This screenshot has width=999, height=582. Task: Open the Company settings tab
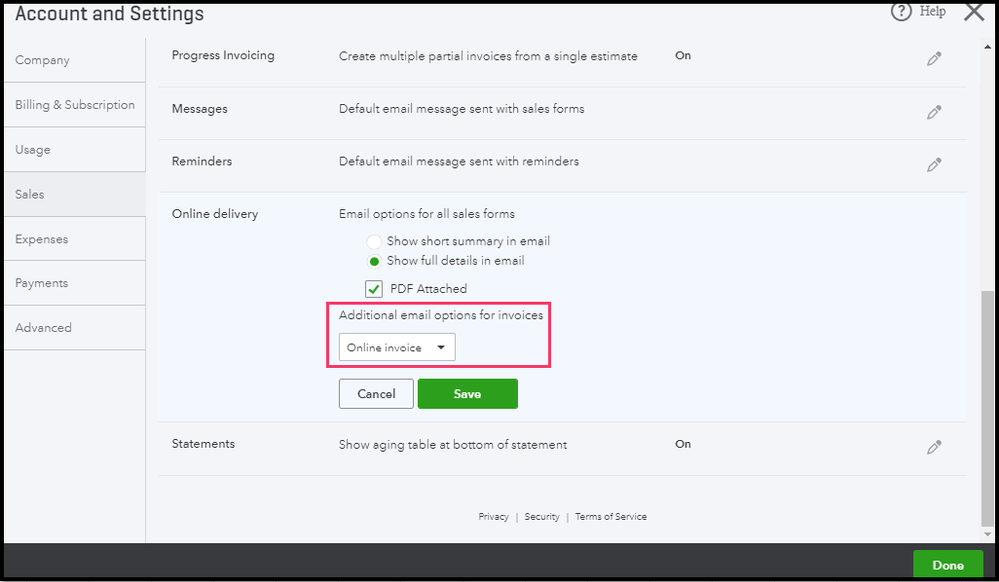[42, 60]
